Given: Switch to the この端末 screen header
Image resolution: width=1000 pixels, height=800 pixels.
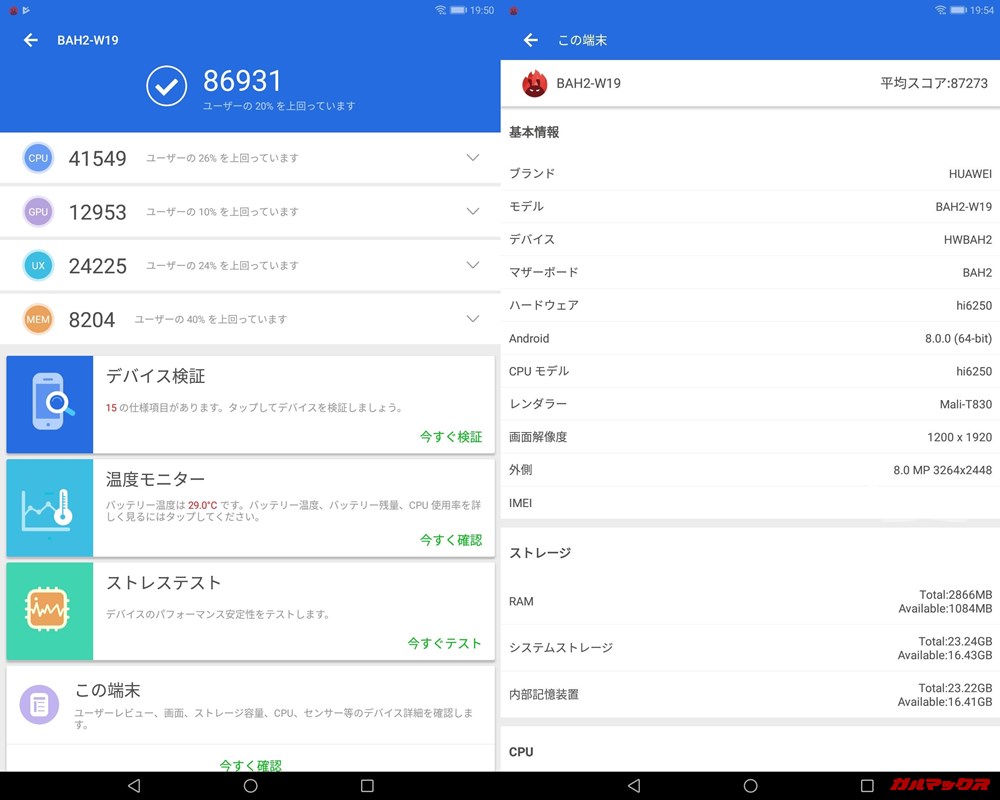Looking at the screenshot, I should 585,41.
